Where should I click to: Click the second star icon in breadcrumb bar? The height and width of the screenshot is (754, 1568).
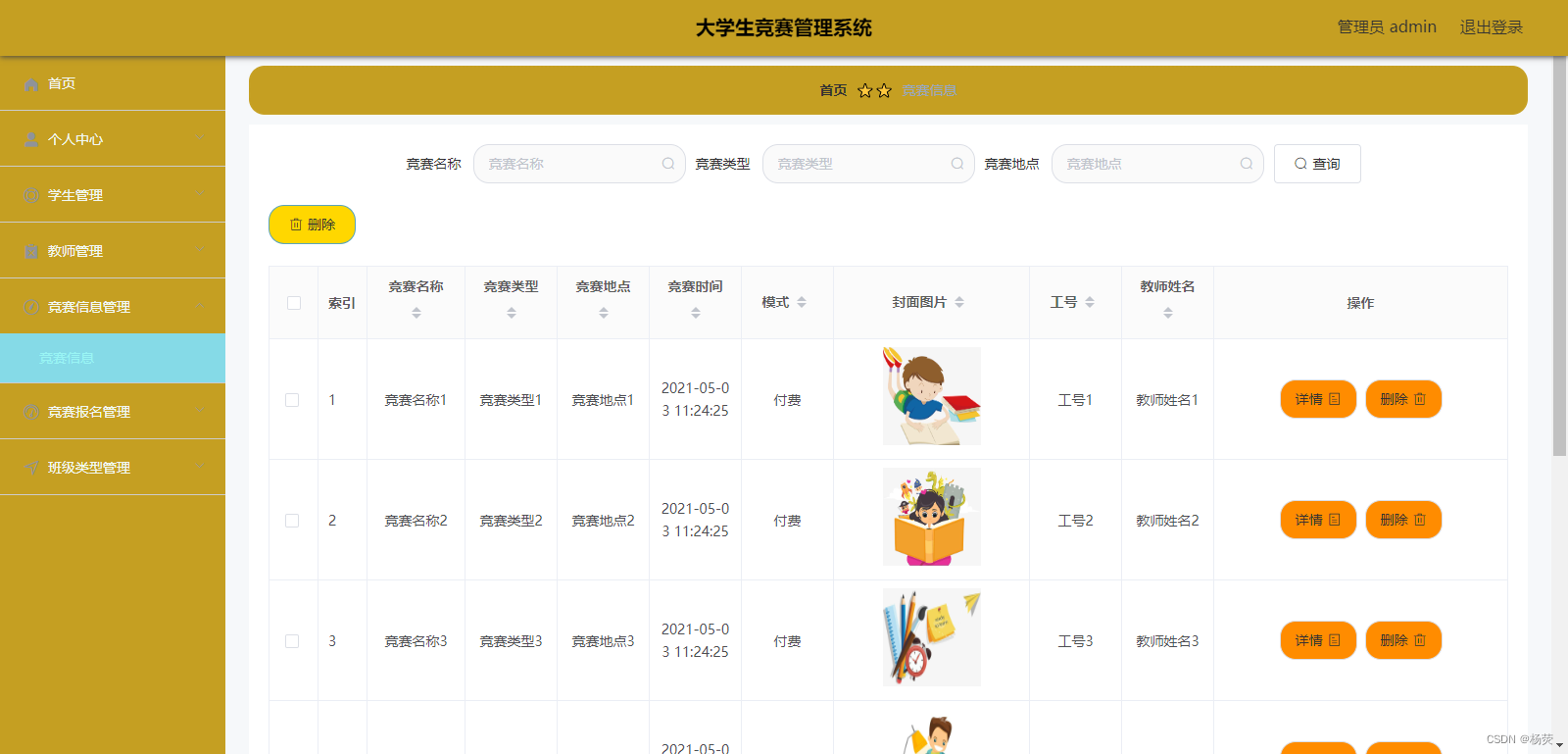pos(884,90)
